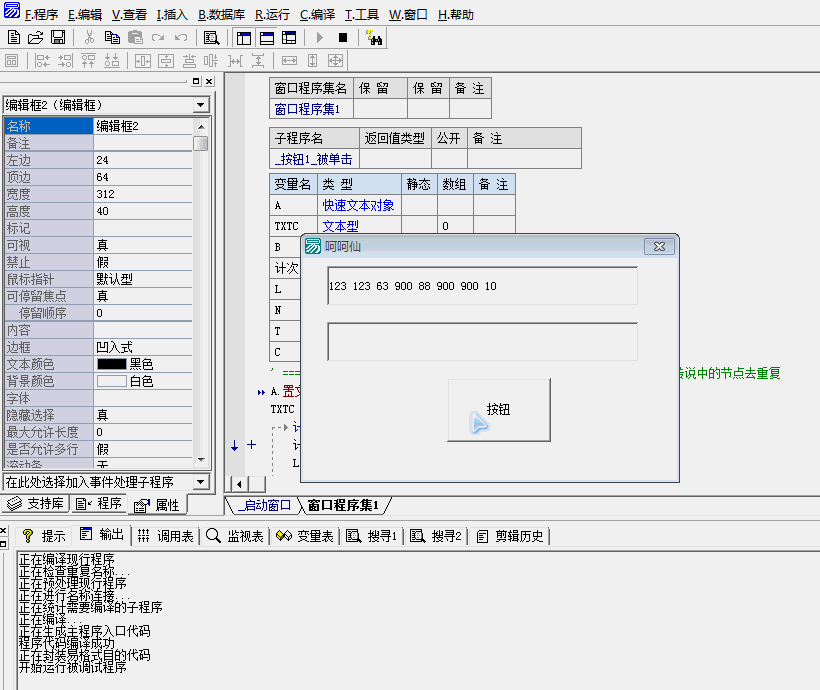
Task: Switch to the _启动窗口 editor tab
Action: coord(264,505)
